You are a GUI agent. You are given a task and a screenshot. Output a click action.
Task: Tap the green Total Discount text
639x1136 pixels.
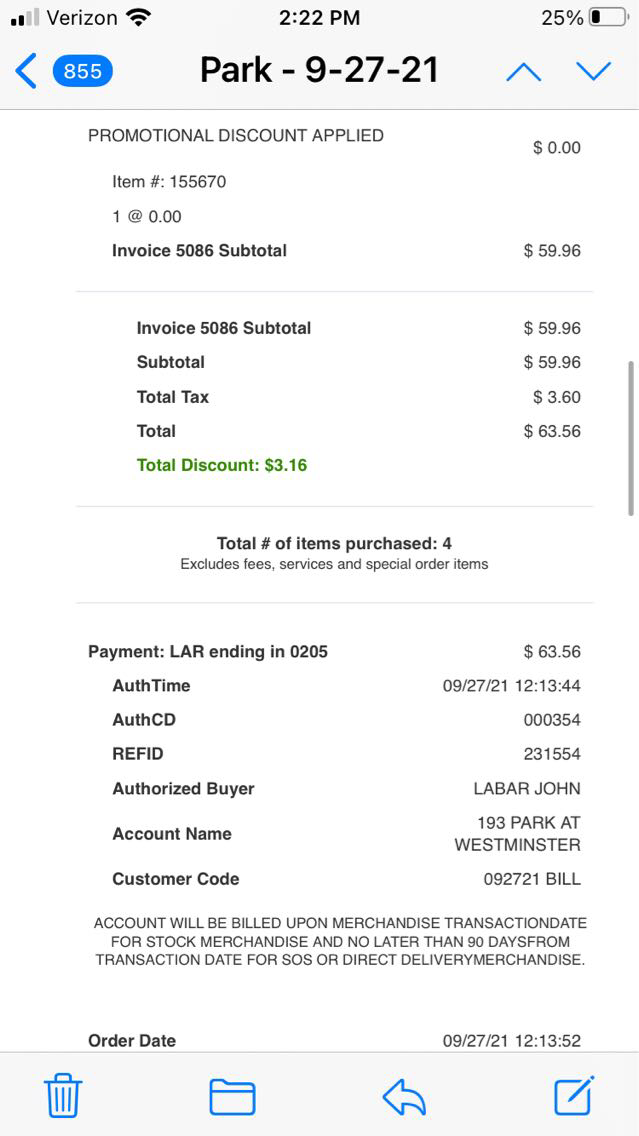tap(222, 465)
